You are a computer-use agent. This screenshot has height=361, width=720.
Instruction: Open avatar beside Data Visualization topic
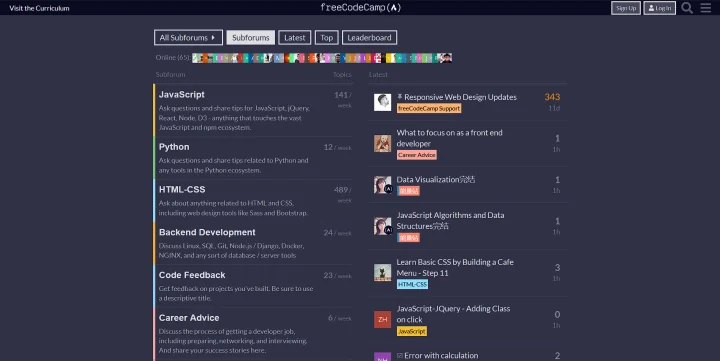point(382,185)
